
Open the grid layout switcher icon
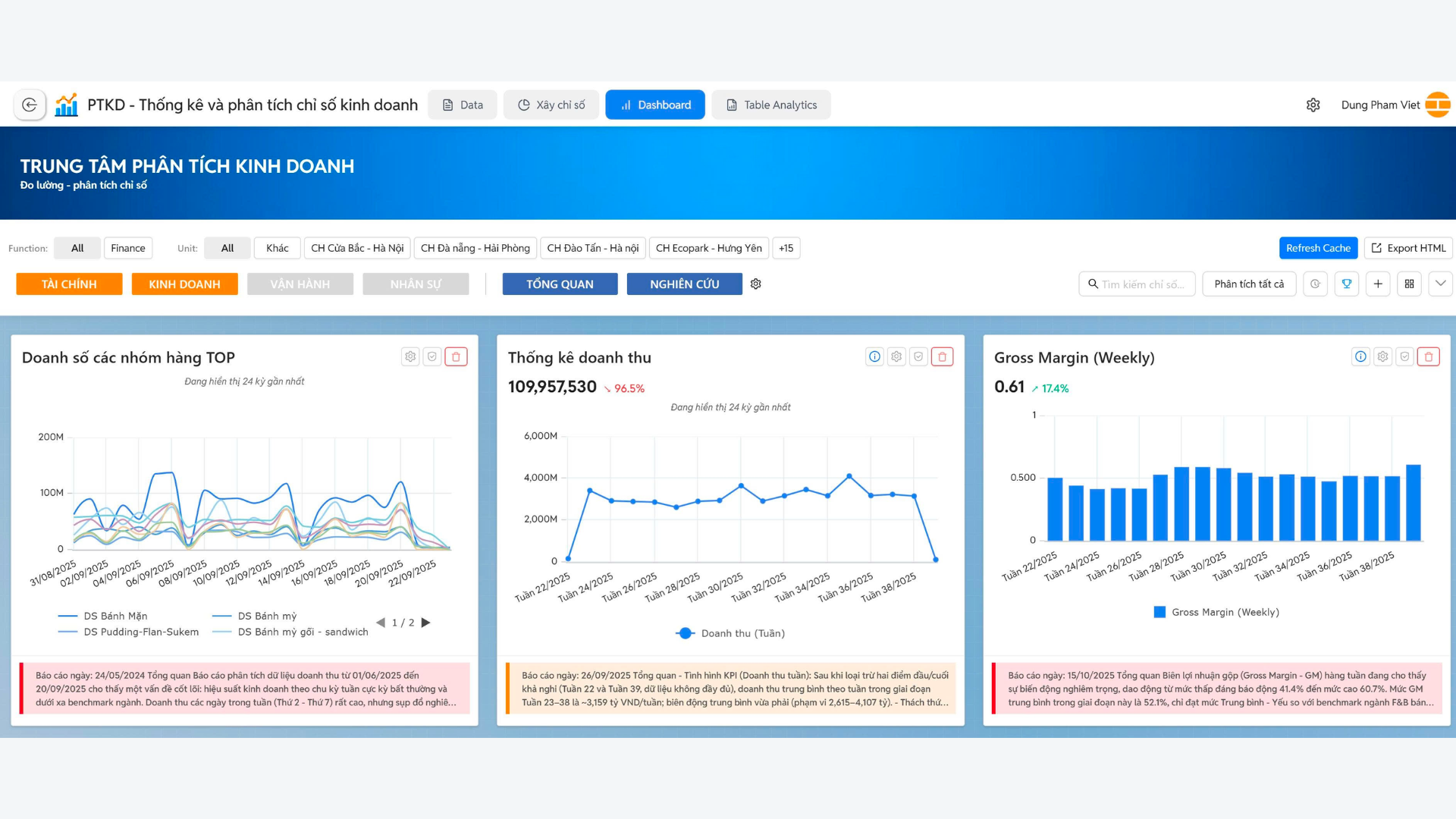[1410, 284]
